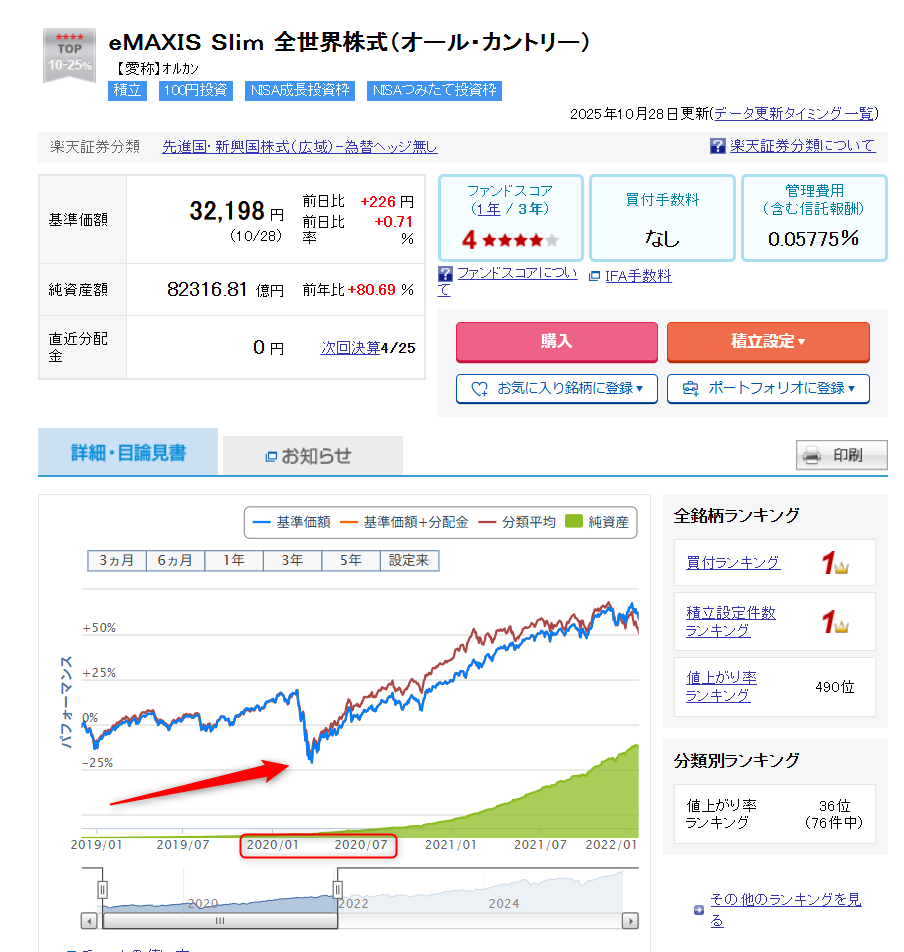Hide the 純資産 area in chart legend
Viewport: 904px width, 952px height.
click(x=597, y=522)
